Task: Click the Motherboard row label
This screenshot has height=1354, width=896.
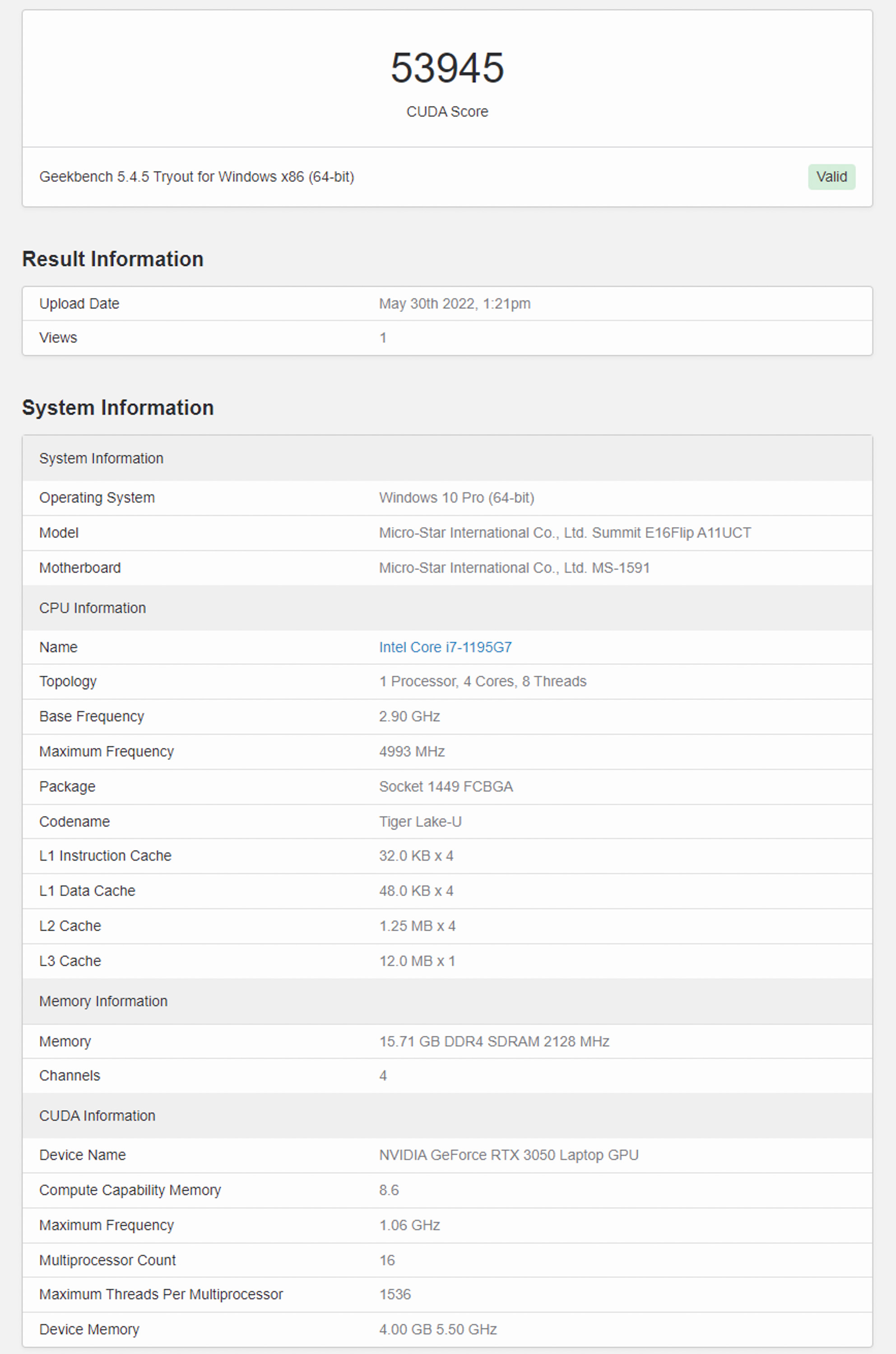Action: 80,568
